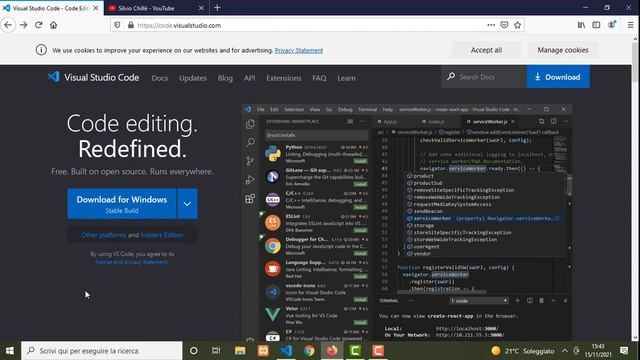
Task: Go back with the browser Back arrow
Action: 8,25
